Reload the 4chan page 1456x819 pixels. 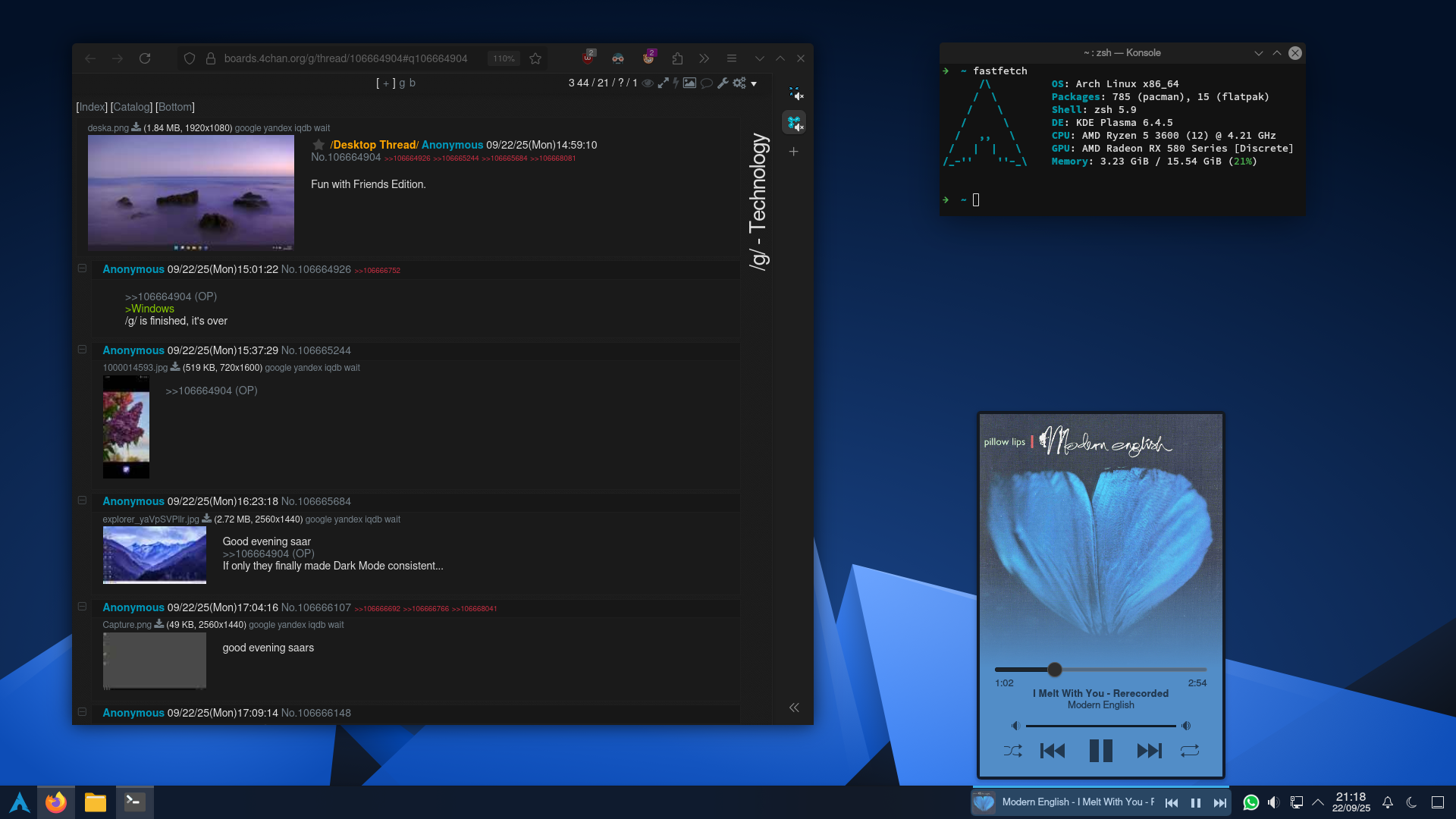coord(145,58)
